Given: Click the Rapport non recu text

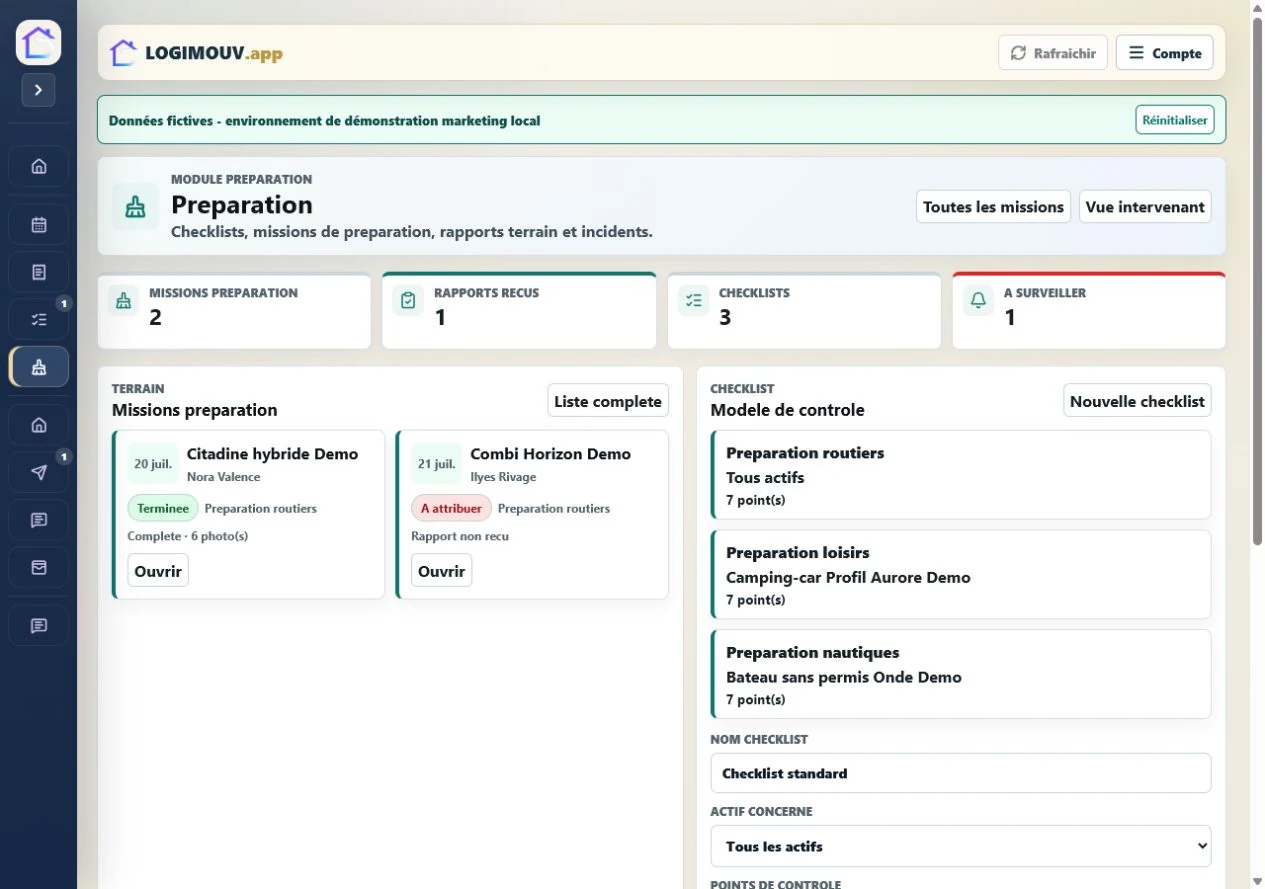Looking at the screenshot, I should 460,536.
